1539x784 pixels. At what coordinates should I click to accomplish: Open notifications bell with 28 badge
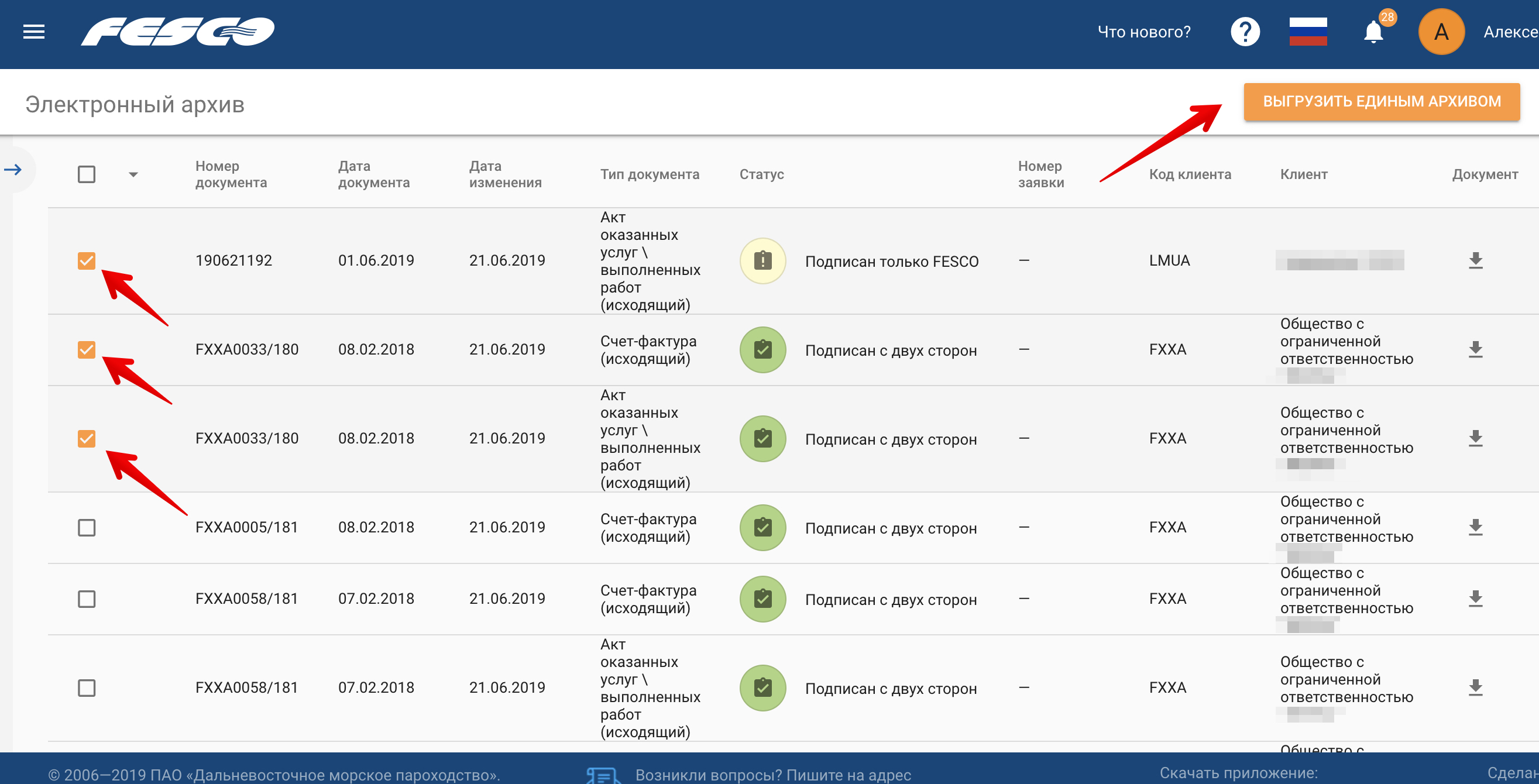click(x=1374, y=32)
